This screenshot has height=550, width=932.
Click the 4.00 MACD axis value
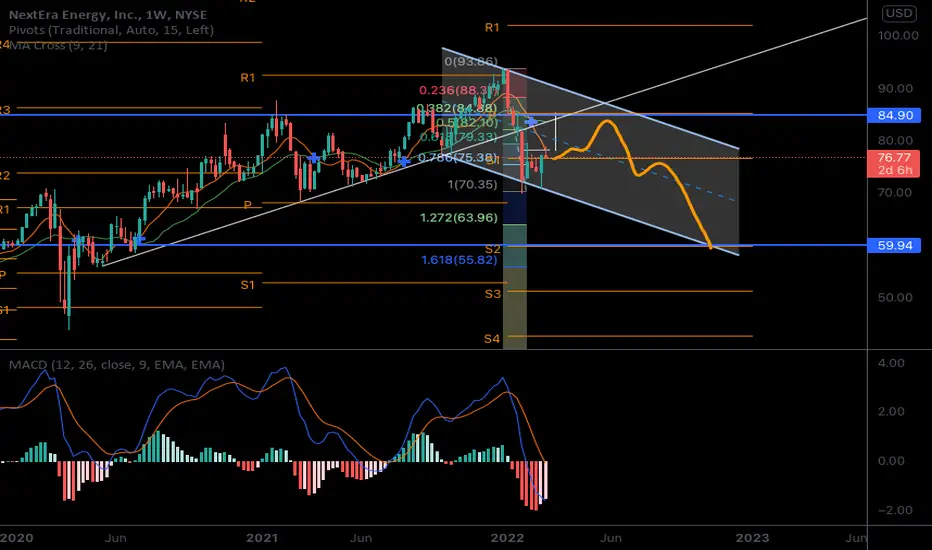coord(891,363)
